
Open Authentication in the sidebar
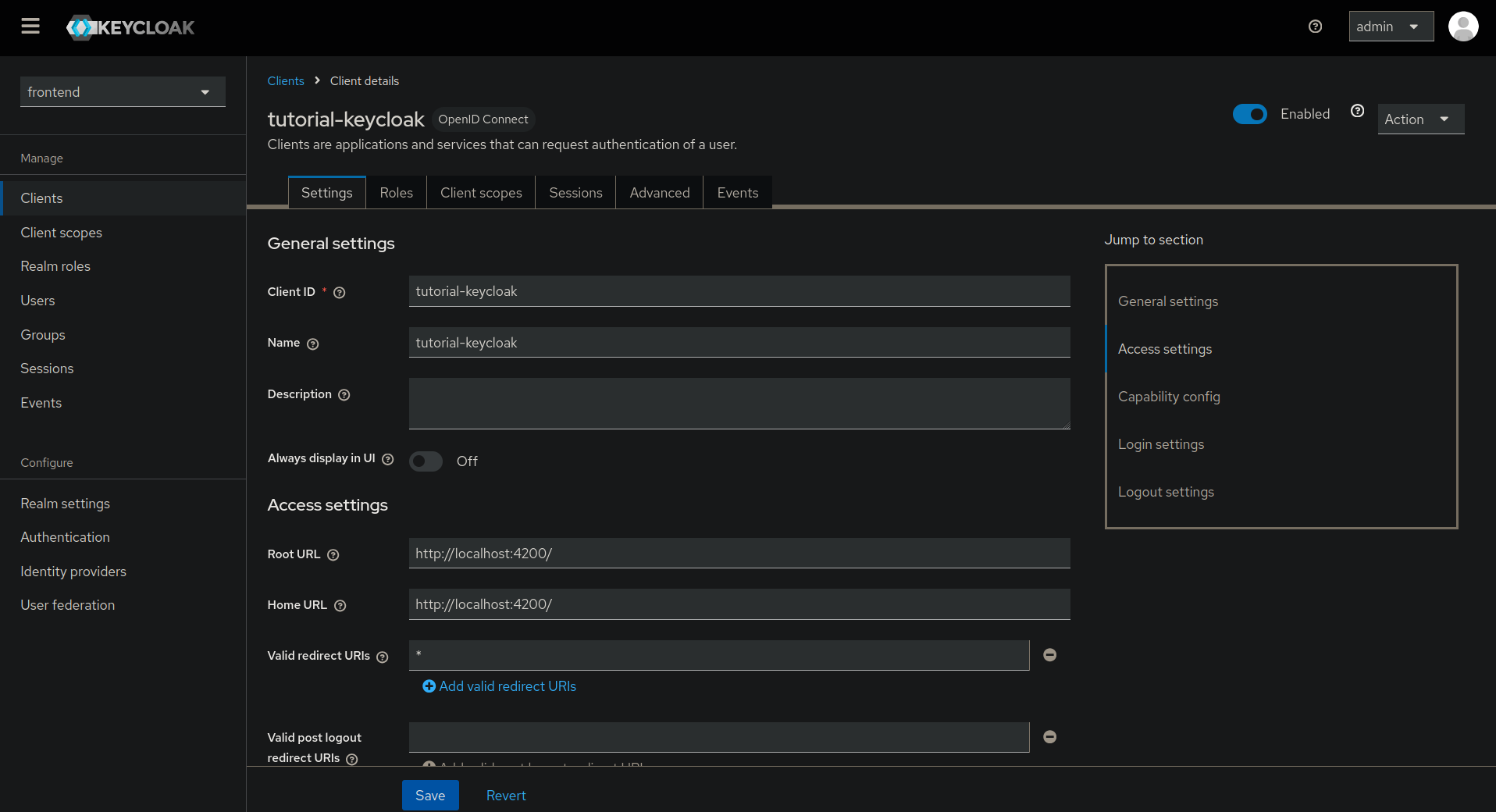tap(123, 537)
